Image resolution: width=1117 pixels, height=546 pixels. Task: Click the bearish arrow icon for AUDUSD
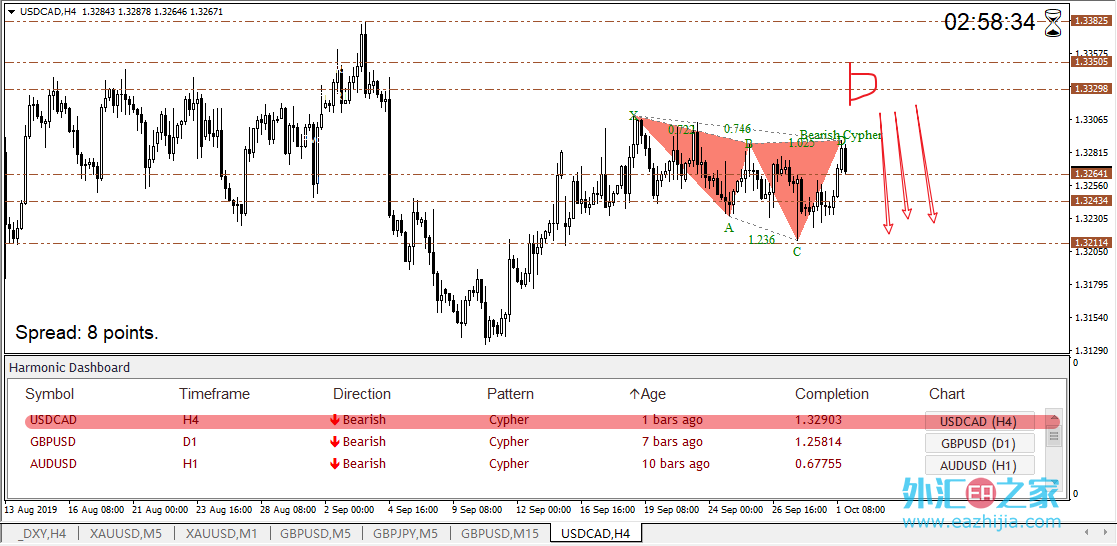pyautogui.click(x=335, y=464)
